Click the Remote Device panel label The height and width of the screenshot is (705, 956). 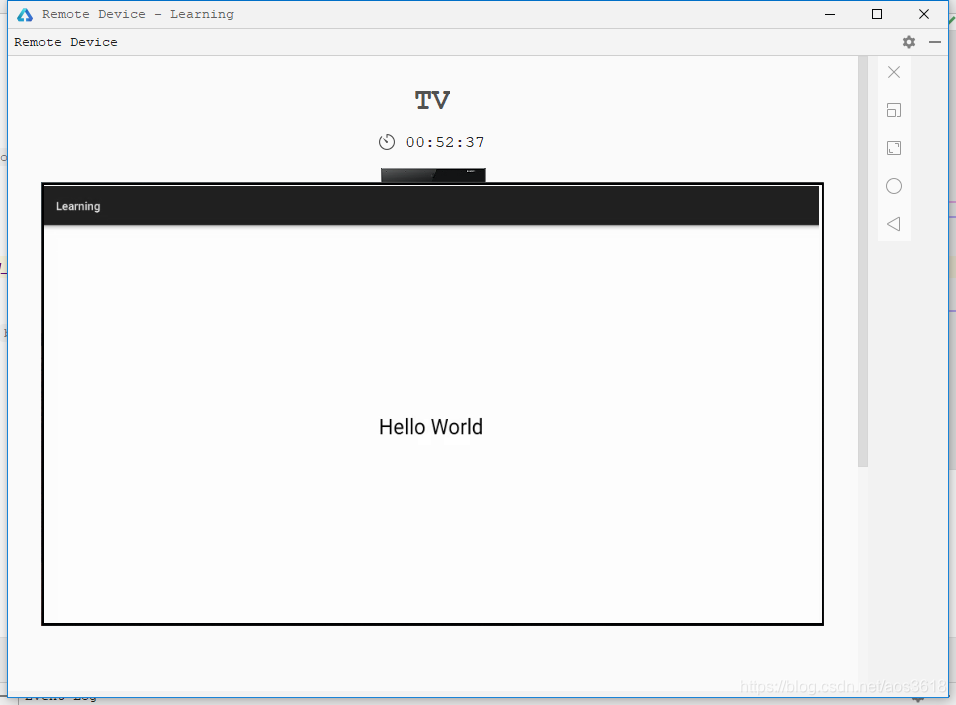(66, 42)
